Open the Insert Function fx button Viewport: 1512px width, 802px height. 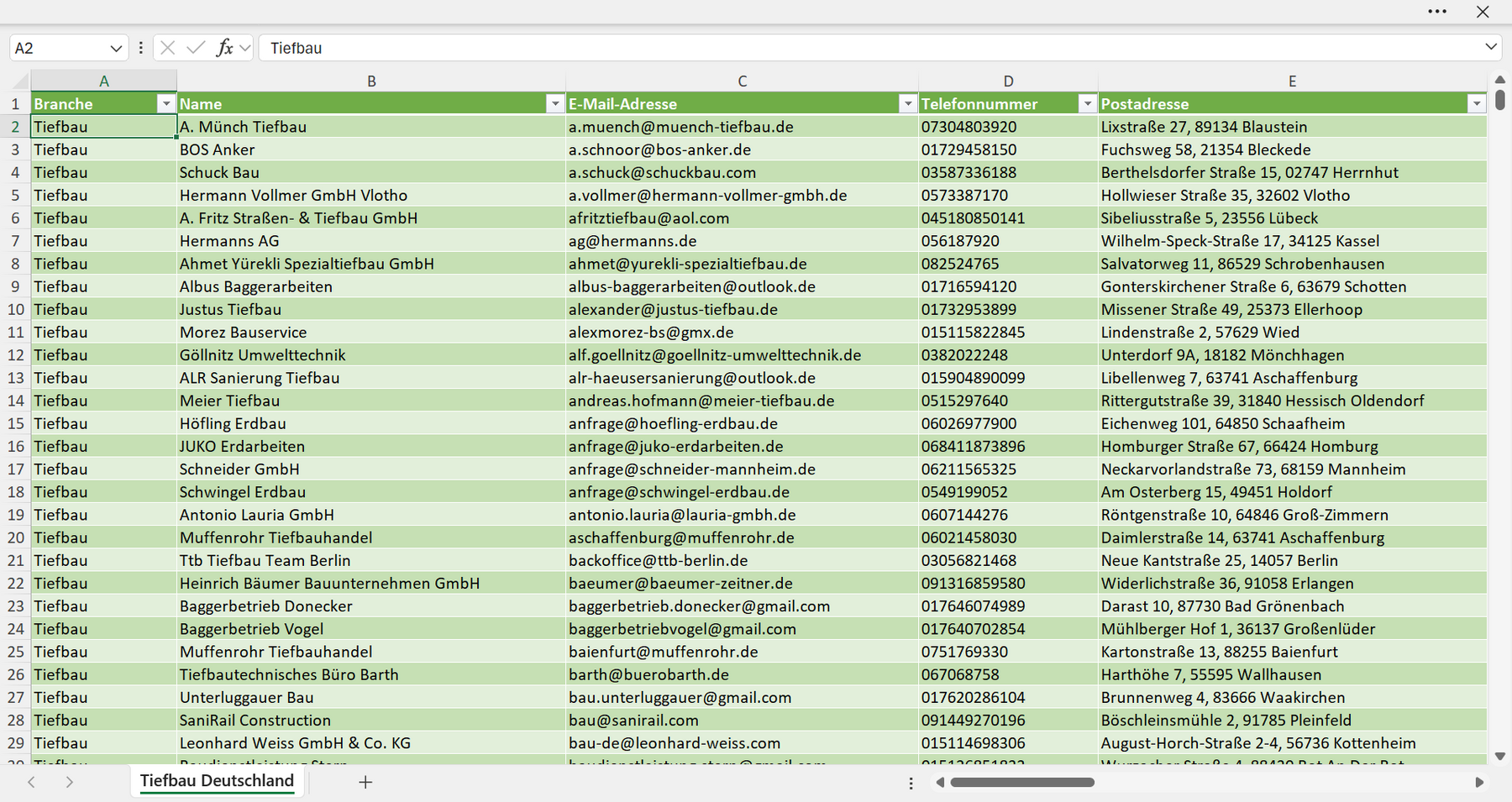pyautogui.click(x=224, y=48)
